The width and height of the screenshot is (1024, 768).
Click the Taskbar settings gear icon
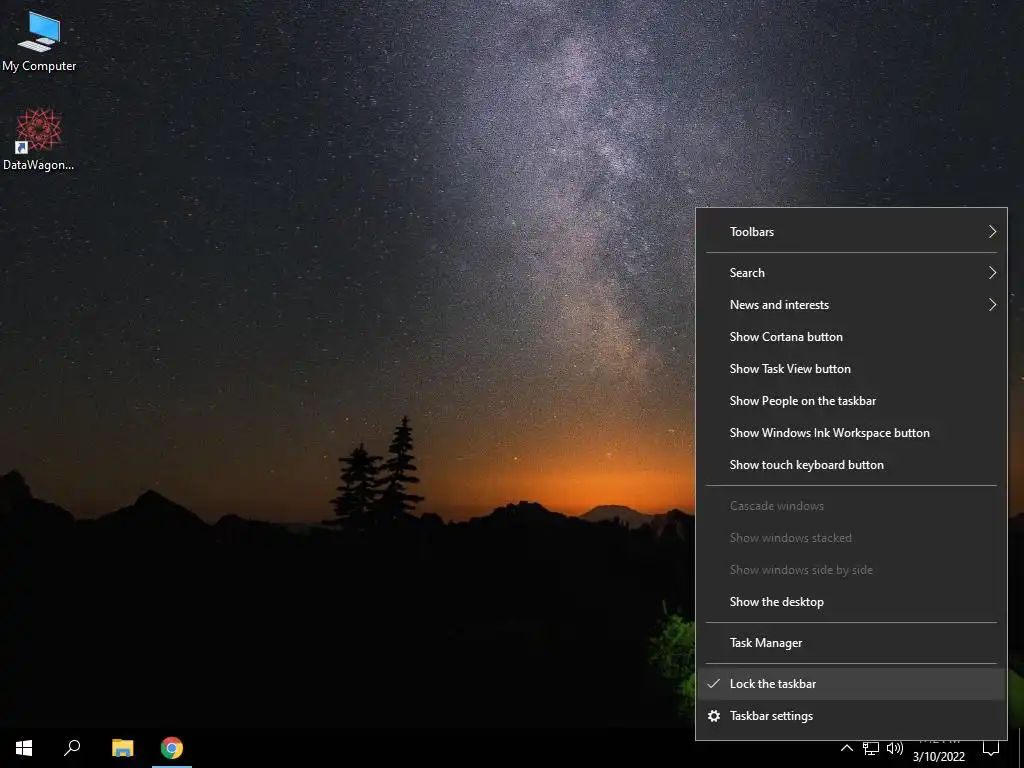click(714, 716)
